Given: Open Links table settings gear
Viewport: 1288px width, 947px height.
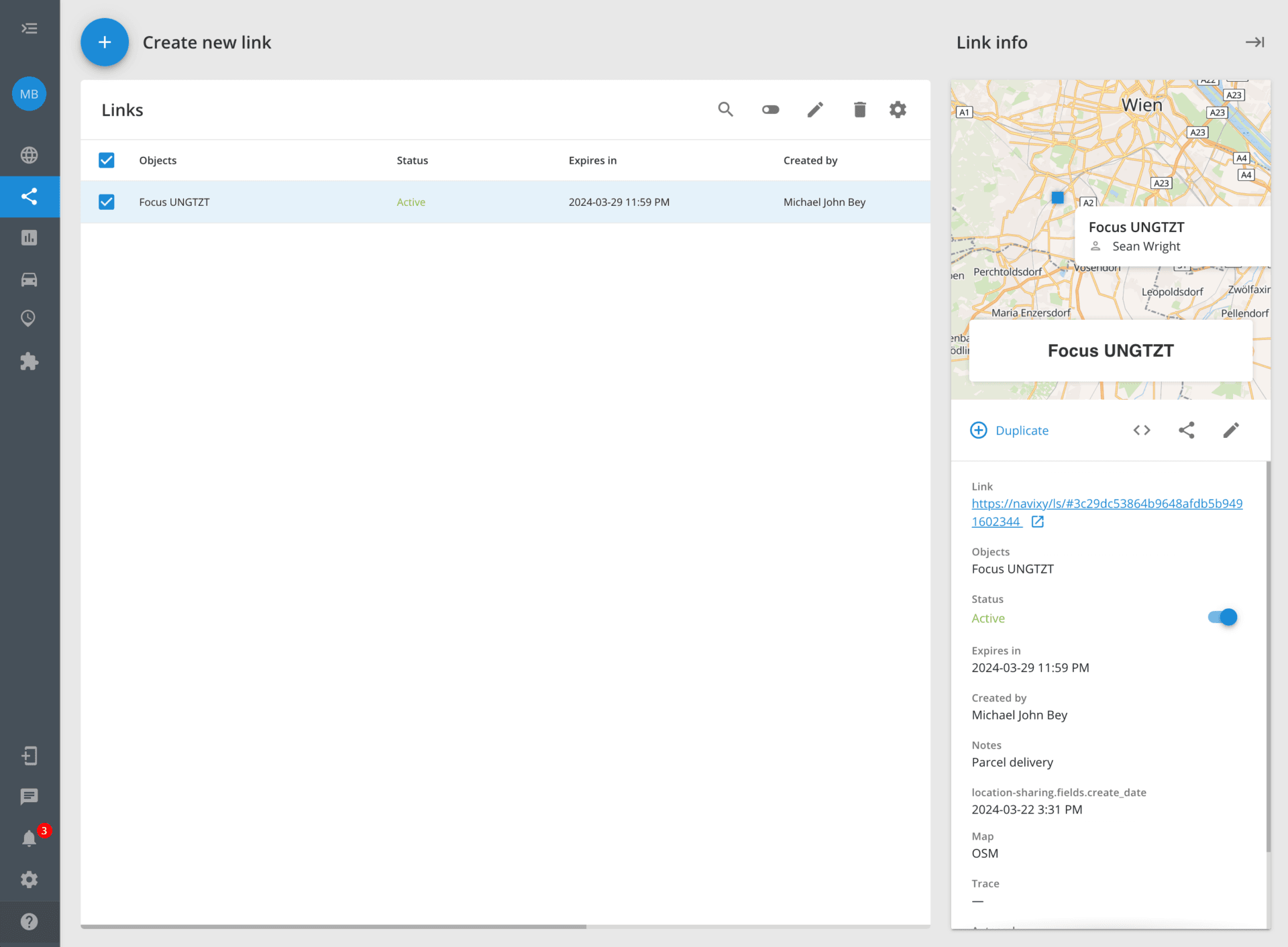Looking at the screenshot, I should pyautogui.click(x=898, y=109).
